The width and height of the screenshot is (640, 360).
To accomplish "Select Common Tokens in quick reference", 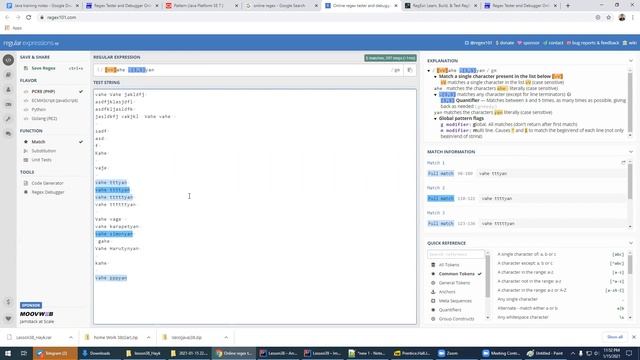I will click(456, 274).
